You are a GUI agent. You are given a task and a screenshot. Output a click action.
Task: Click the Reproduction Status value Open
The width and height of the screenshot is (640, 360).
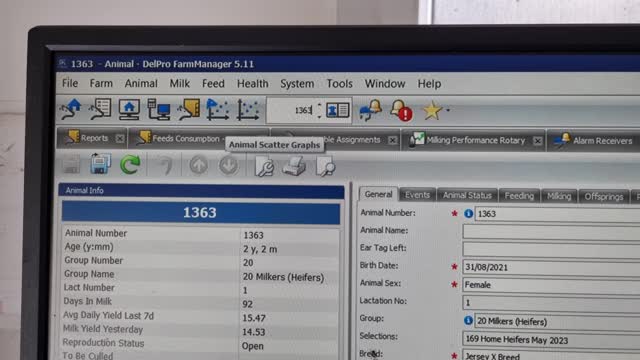click(253, 346)
